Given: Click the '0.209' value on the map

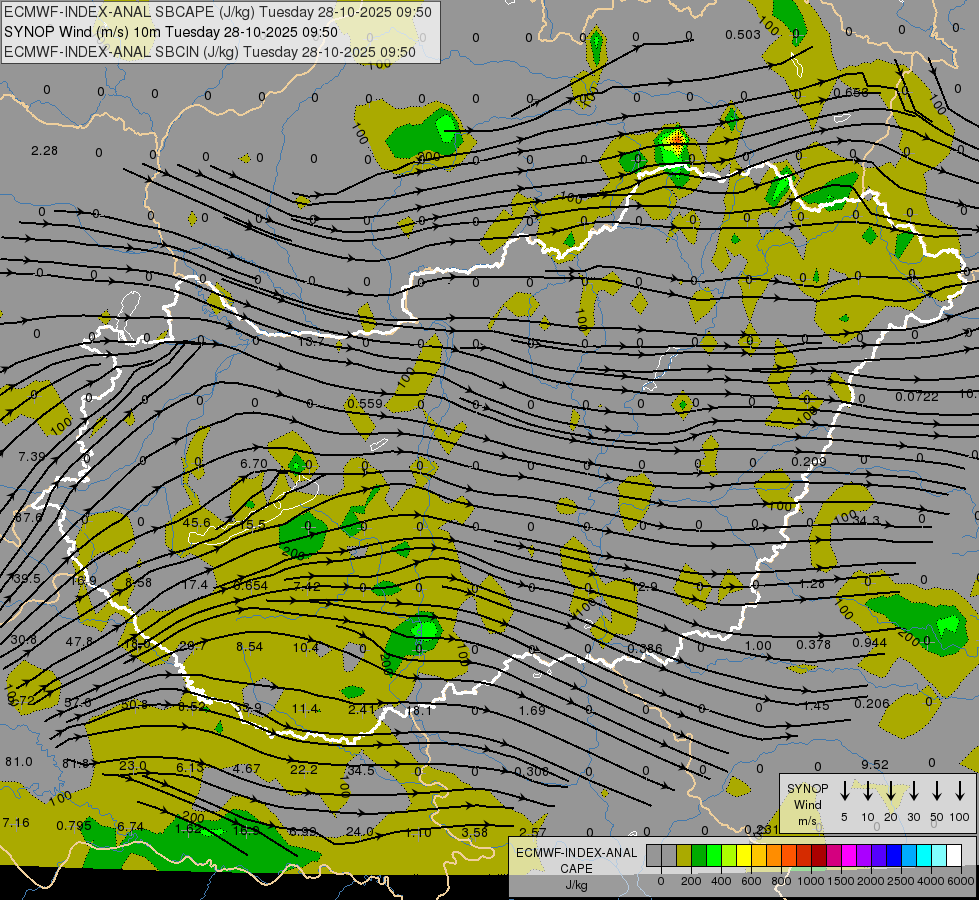Looking at the screenshot, I should (x=809, y=462).
